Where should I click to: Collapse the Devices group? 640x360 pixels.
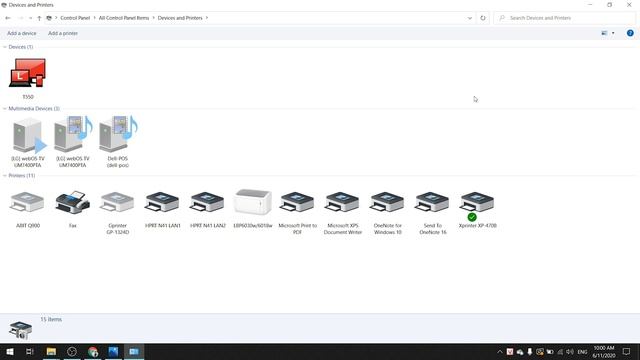4,47
